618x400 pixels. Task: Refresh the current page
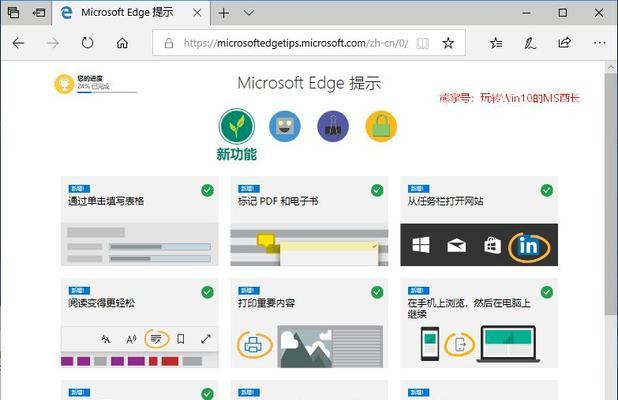87,43
